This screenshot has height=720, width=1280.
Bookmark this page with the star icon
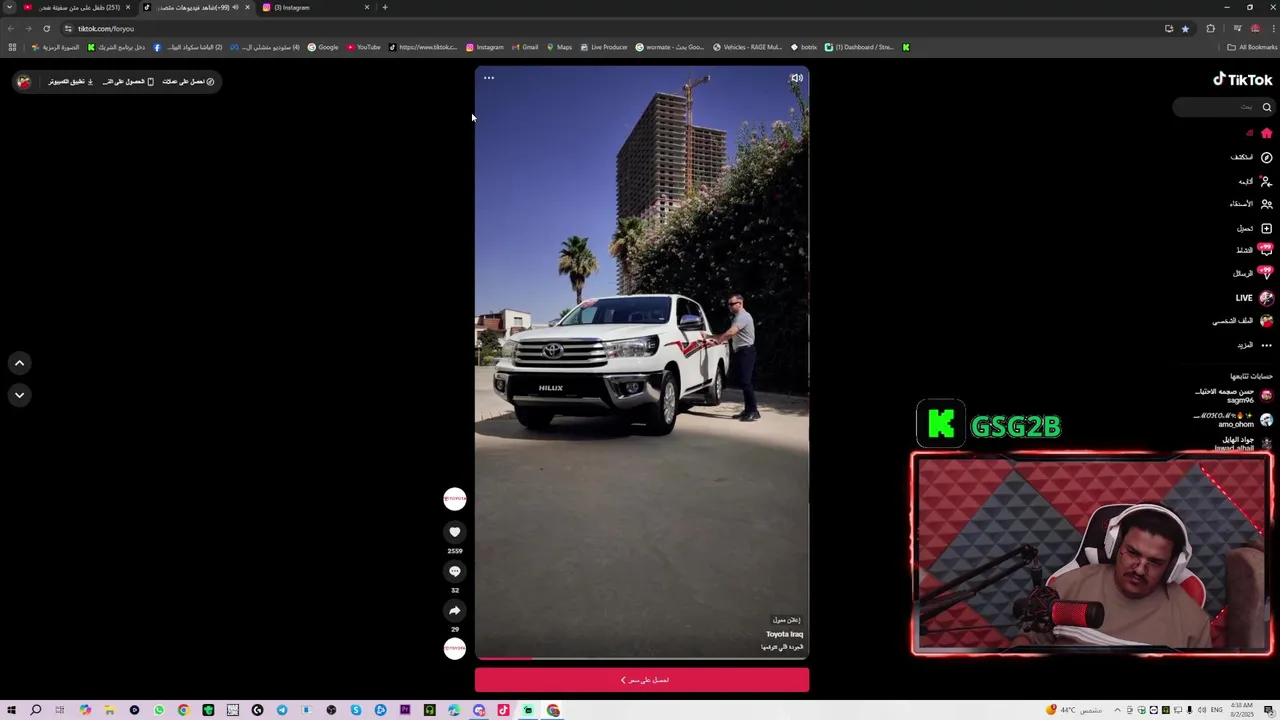(x=1186, y=28)
